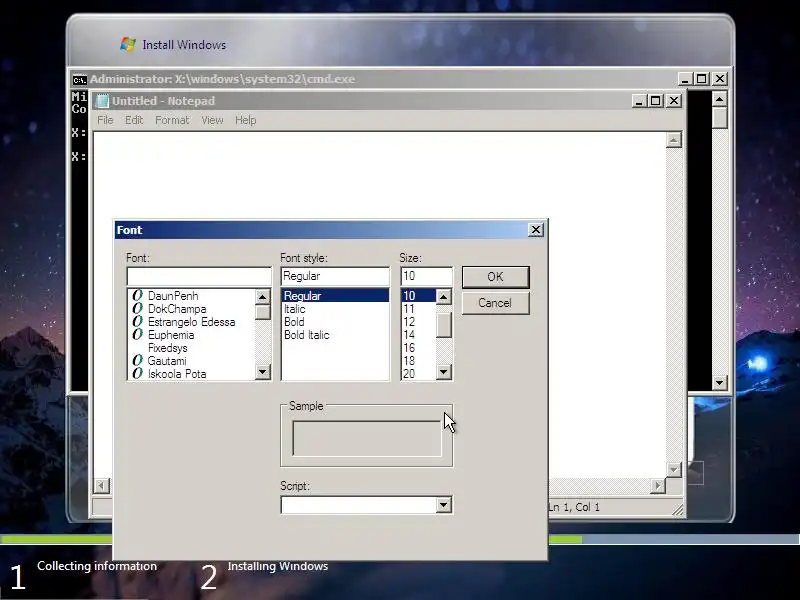Open the Script dropdown
800x600 pixels.
[443, 505]
